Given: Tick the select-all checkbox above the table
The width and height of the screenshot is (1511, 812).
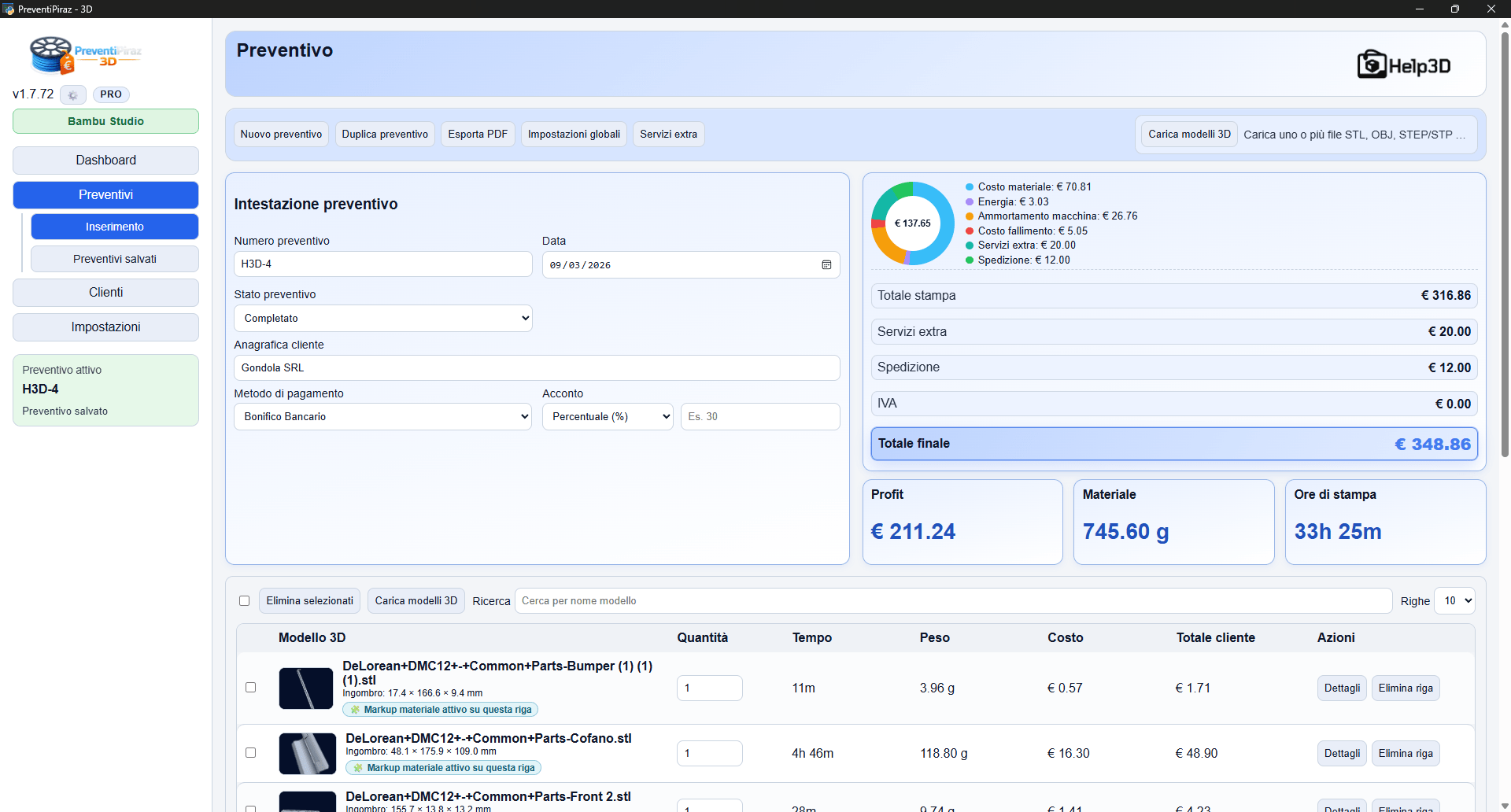Looking at the screenshot, I should coord(244,601).
